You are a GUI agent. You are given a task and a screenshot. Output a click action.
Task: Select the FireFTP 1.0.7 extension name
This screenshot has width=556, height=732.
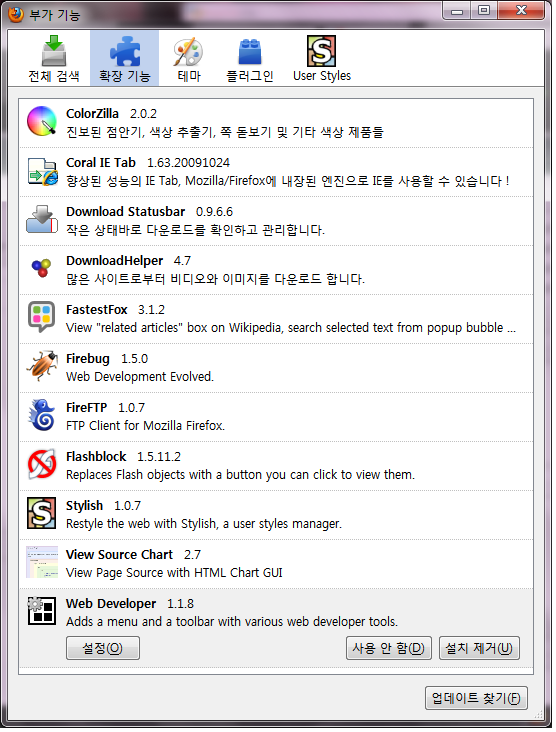pos(106,408)
